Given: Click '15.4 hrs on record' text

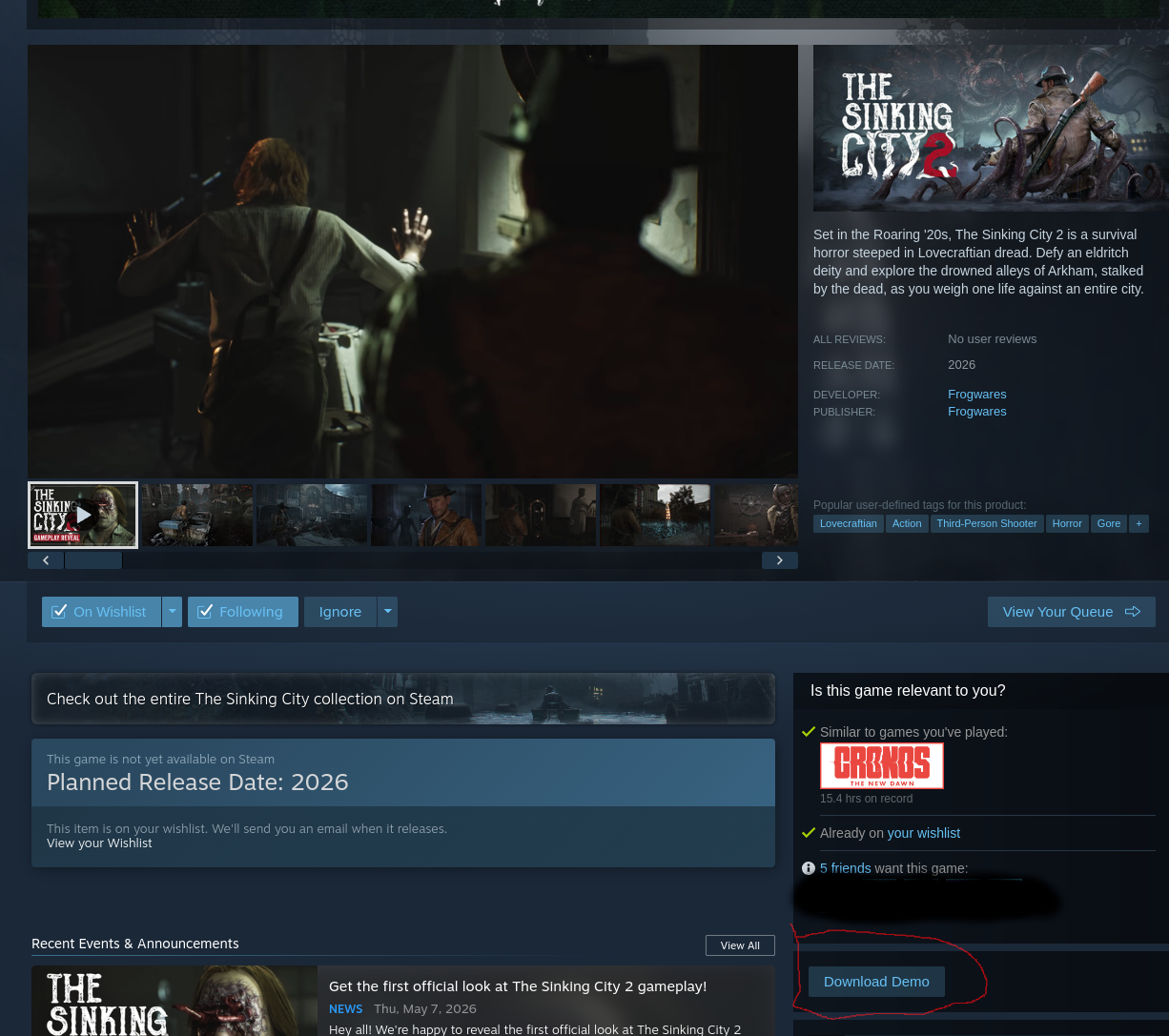Looking at the screenshot, I should pyautogui.click(x=866, y=799).
